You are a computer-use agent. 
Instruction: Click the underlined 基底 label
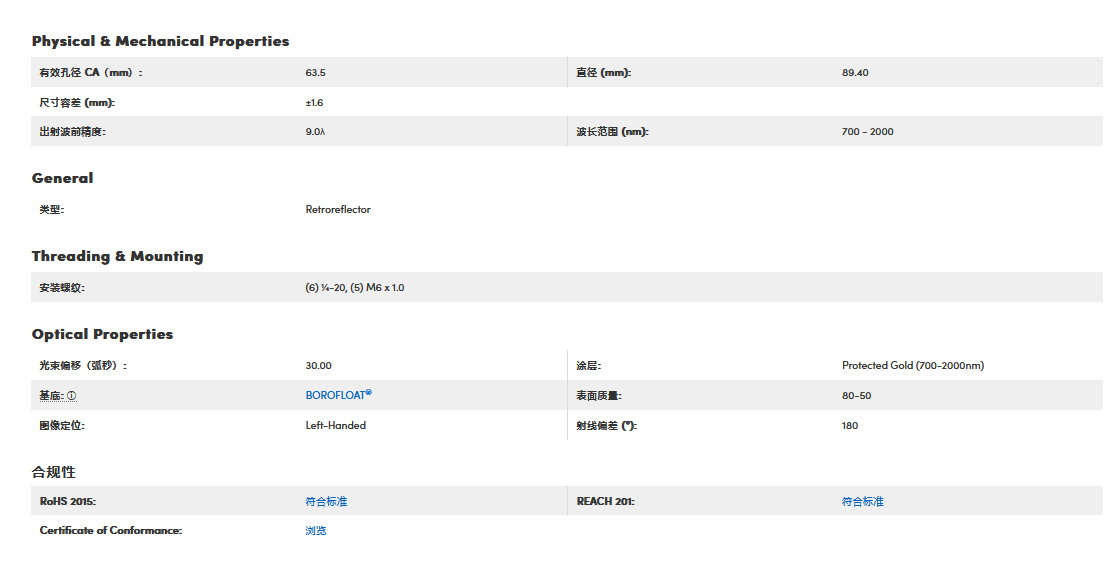(x=51, y=396)
